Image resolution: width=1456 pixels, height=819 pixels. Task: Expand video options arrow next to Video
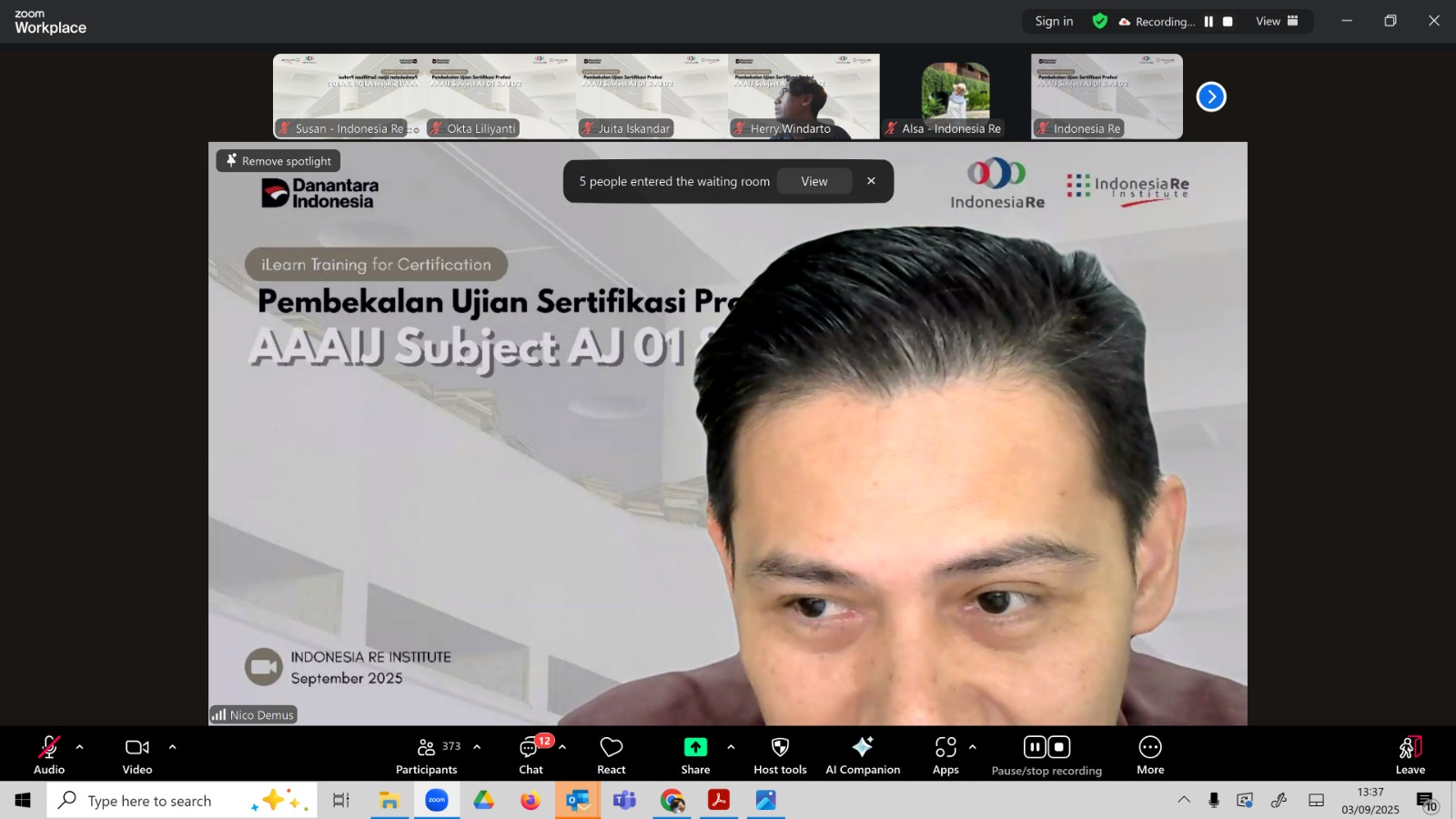click(172, 747)
